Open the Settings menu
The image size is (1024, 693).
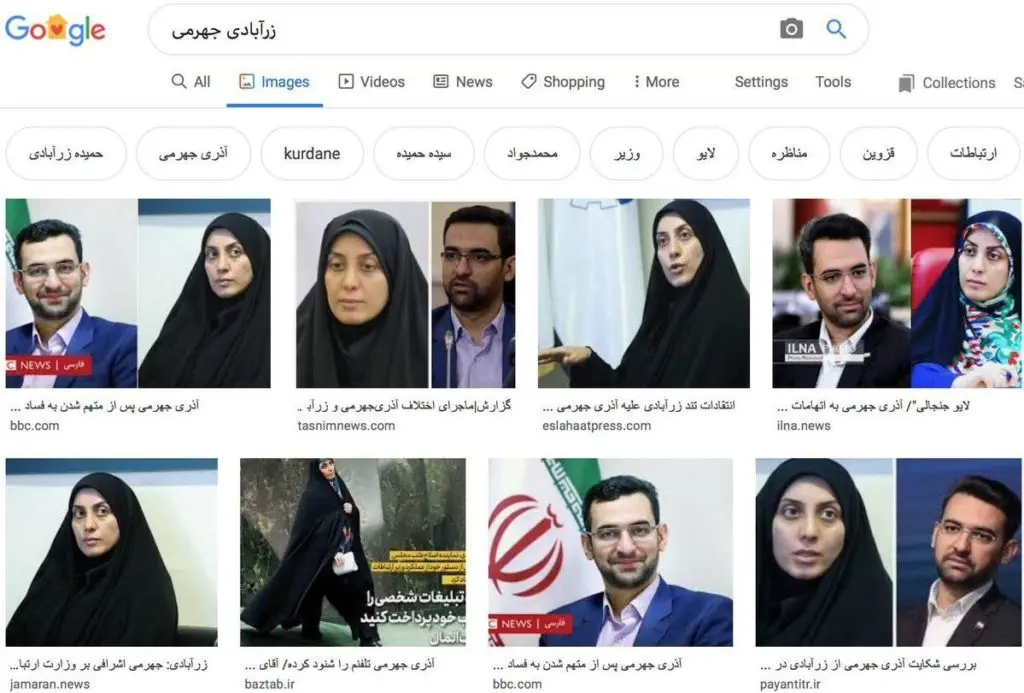[761, 82]
